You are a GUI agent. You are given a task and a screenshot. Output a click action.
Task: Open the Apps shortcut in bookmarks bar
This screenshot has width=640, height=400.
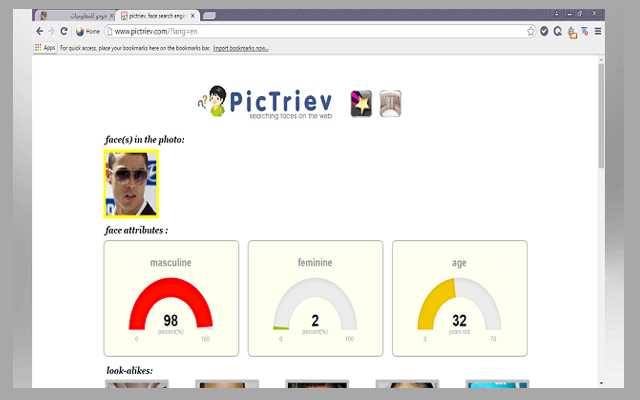[x=44, y=47]
